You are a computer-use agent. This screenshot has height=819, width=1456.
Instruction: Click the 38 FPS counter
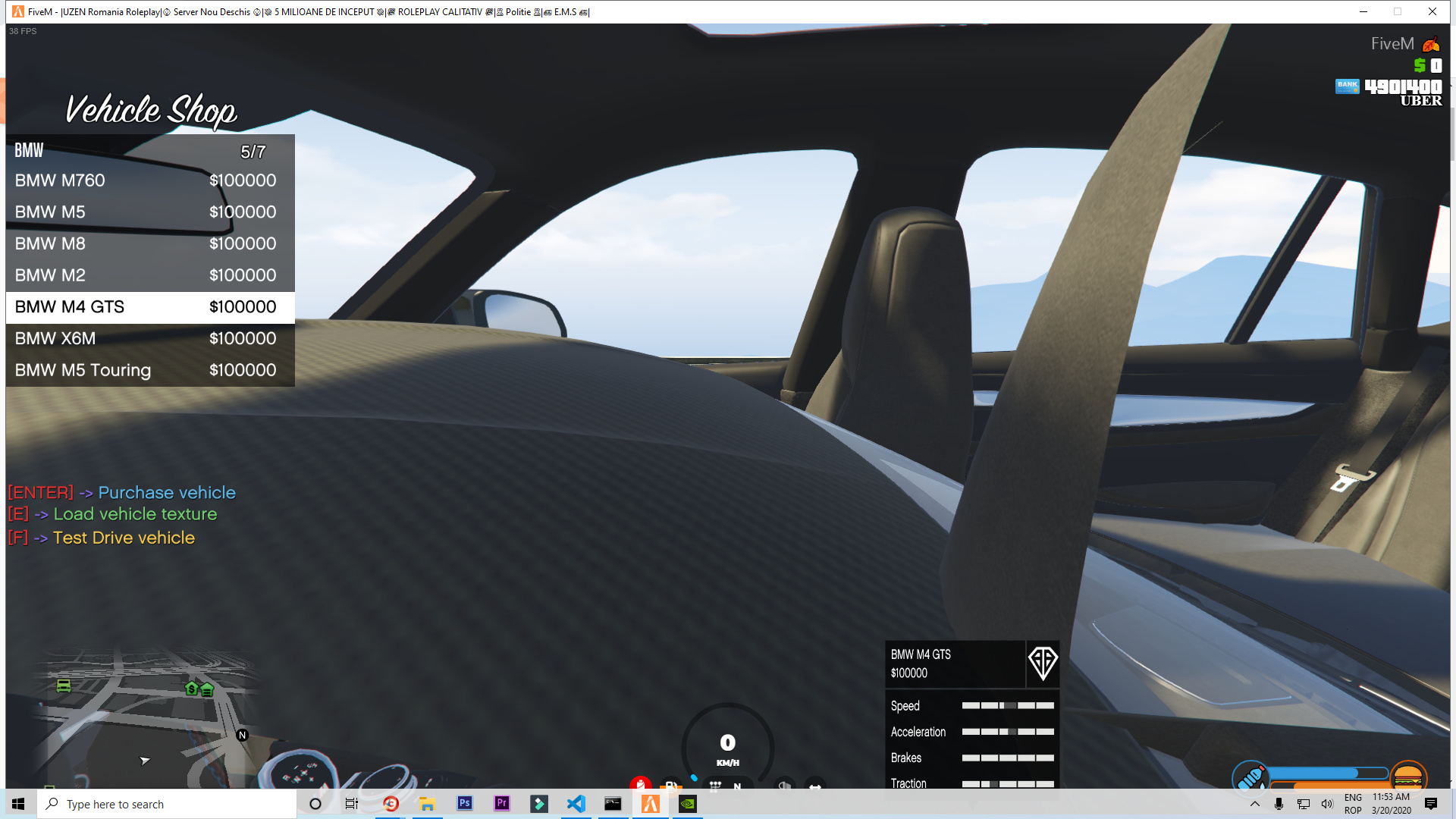pos(23,31)
